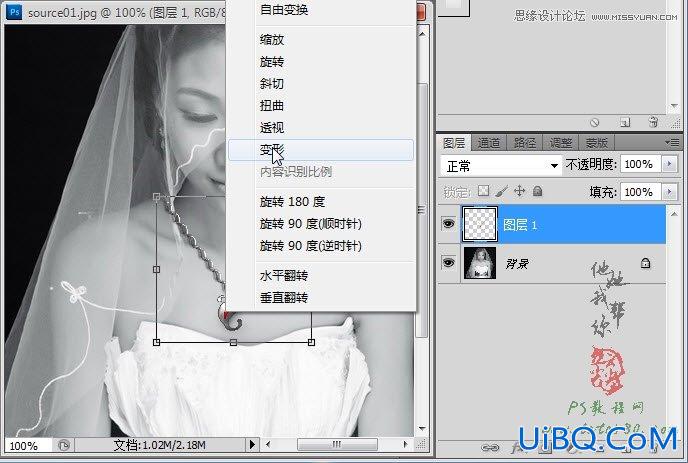688x463 pixels.
Task: Toggle lock position move icon
Action: (520, 191)
